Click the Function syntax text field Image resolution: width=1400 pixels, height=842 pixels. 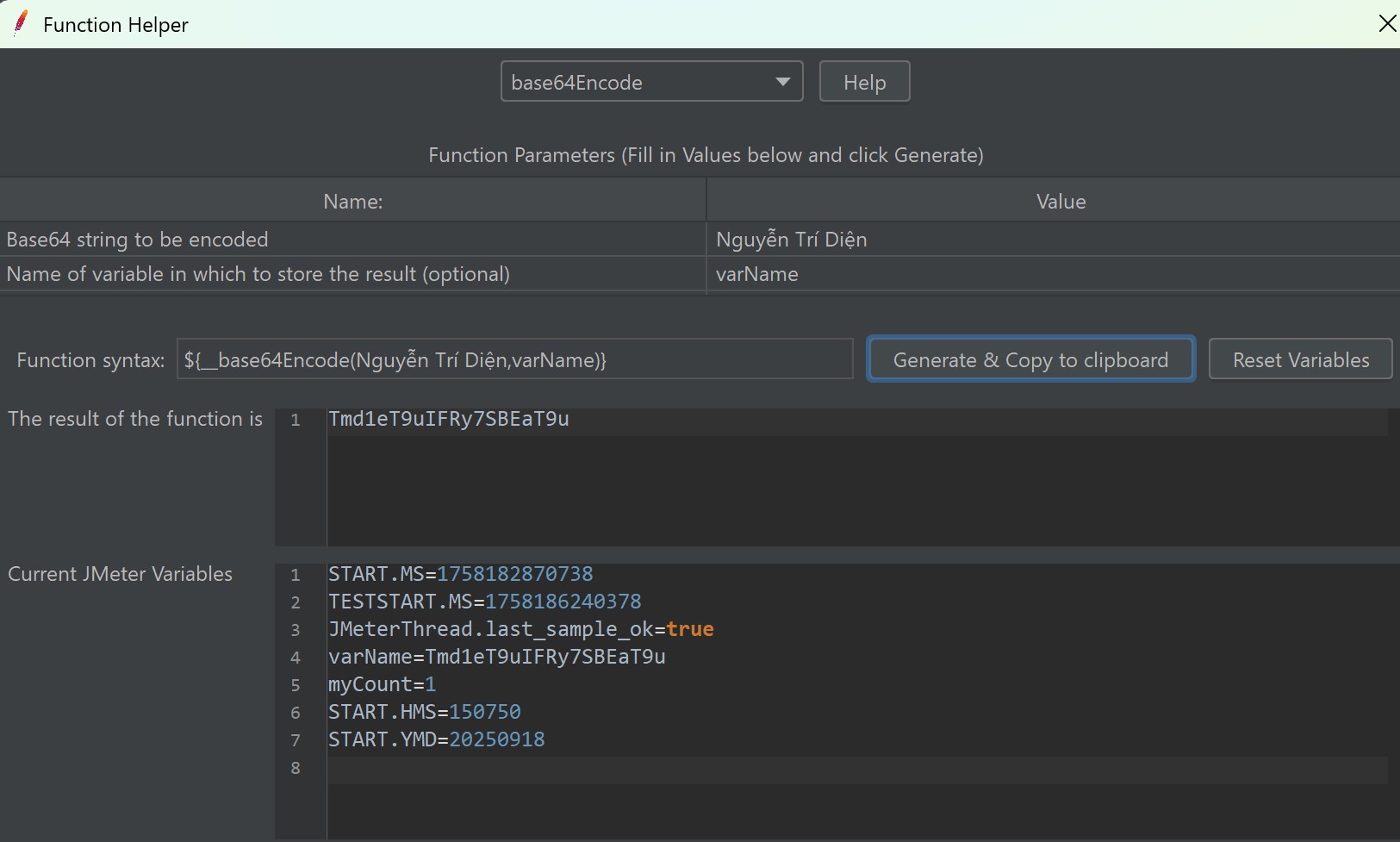click(x=514, y=359)
